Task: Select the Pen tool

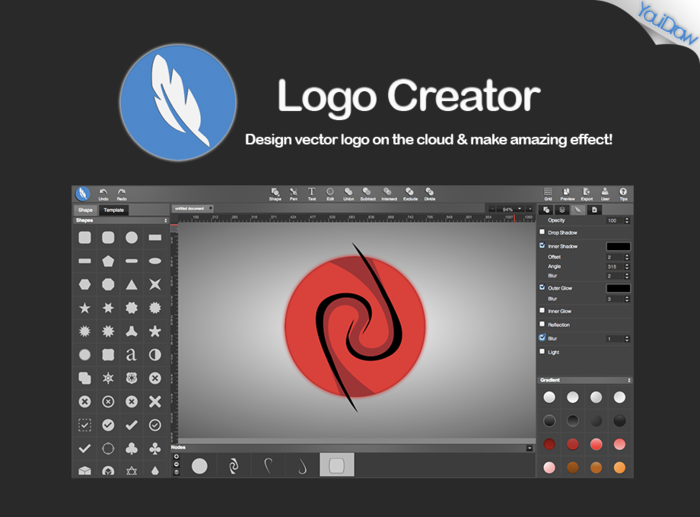Action: pyautogui.click(x=293, y=194)
